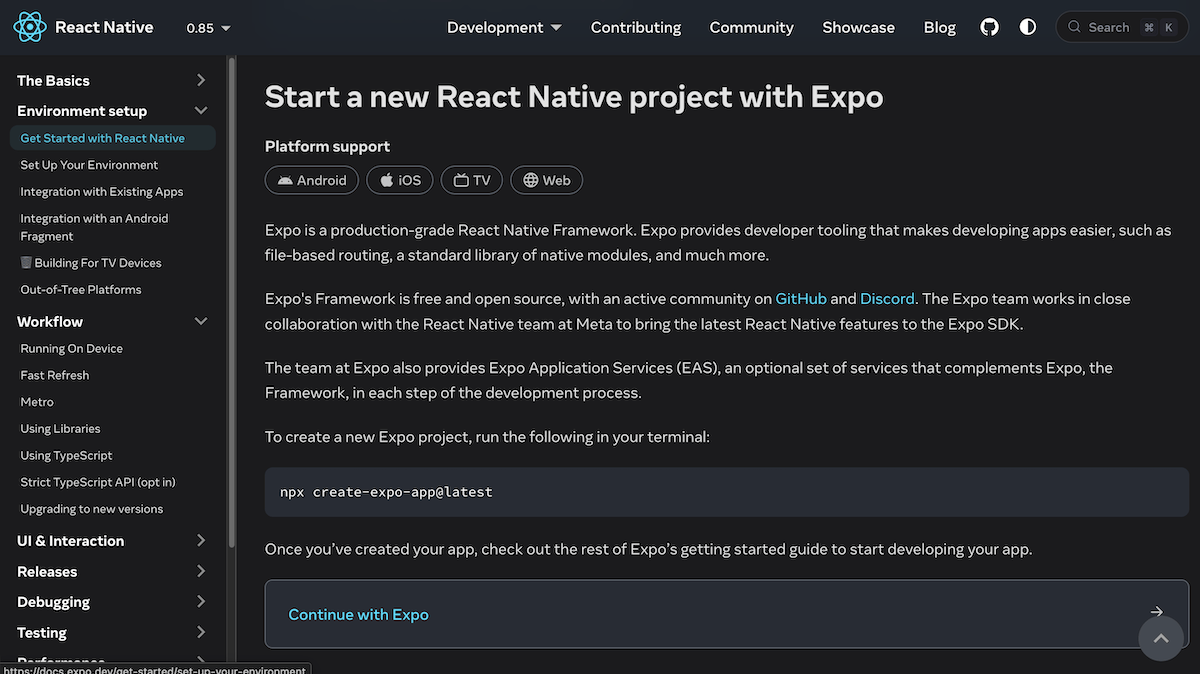1200x674 pixels.
Task: Collapse the Environment setup section
Action: pos(201,111)
